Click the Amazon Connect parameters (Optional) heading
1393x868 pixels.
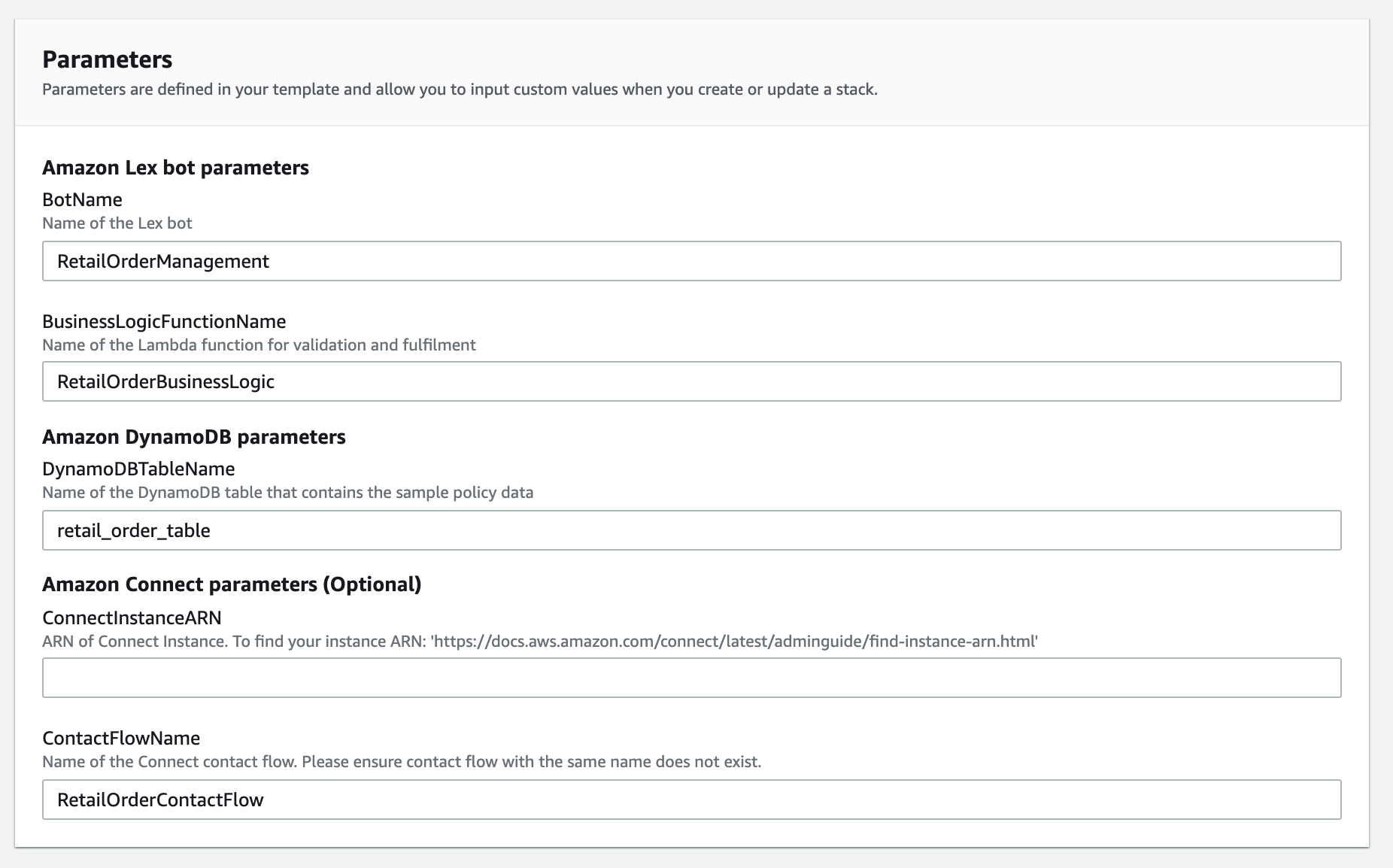click(232, 584)
